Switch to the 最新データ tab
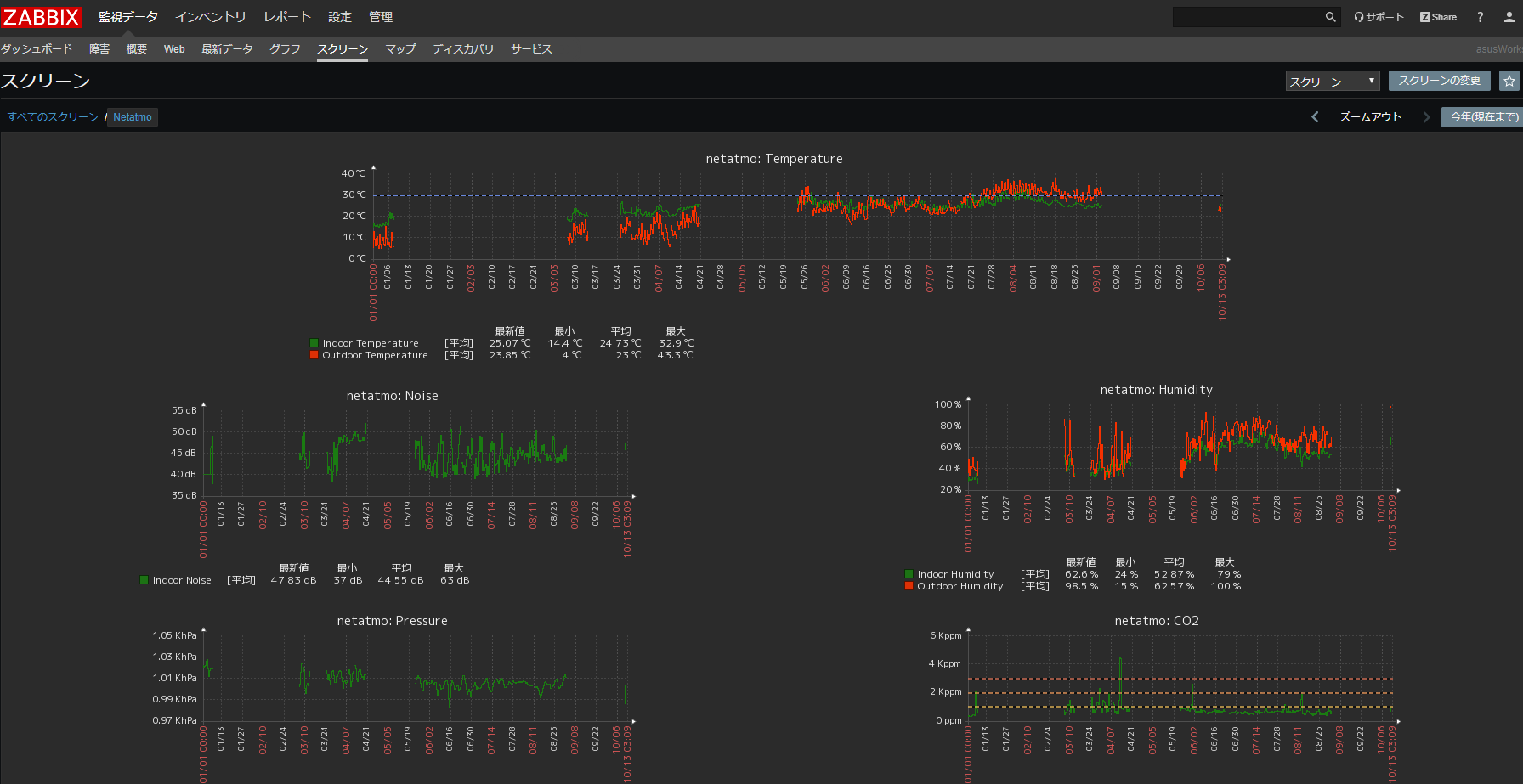 [227, 49]
